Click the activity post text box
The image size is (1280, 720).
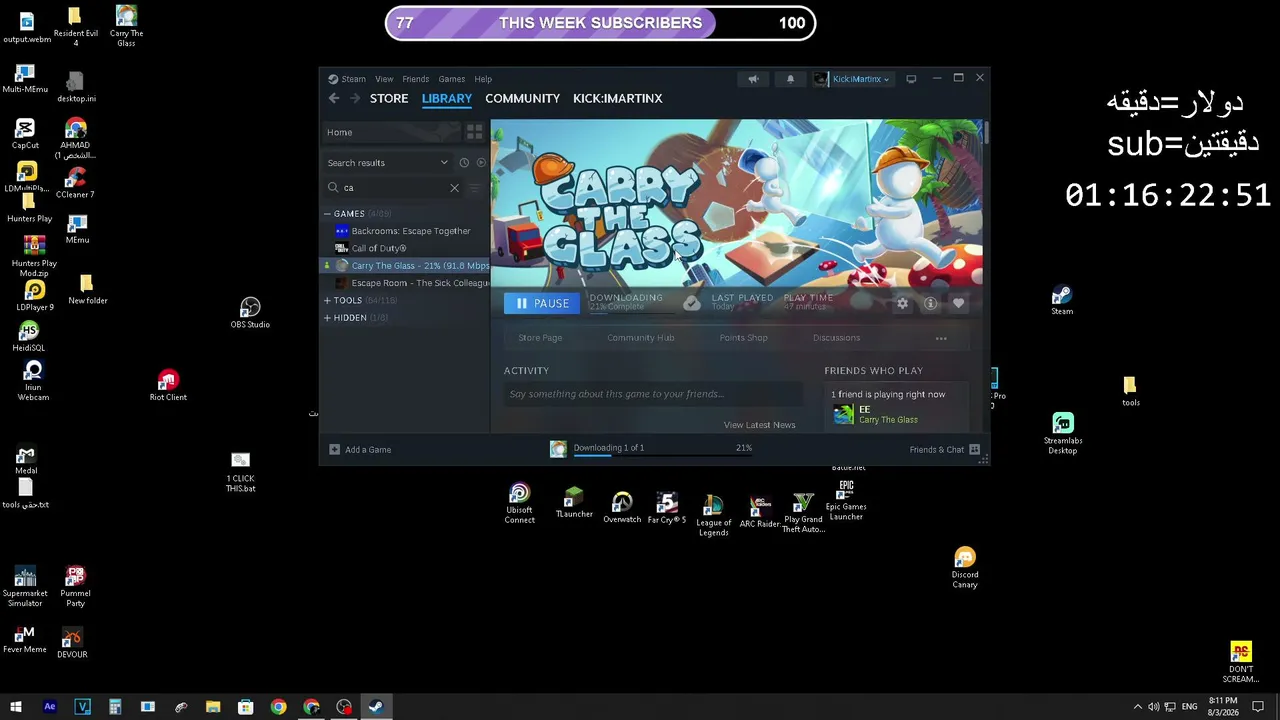pos(654,394)
